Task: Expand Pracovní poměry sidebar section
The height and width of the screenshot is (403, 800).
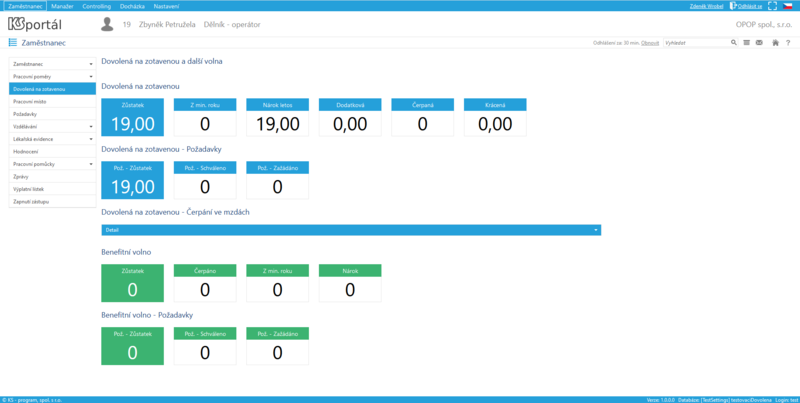Action: coord(53,77)
